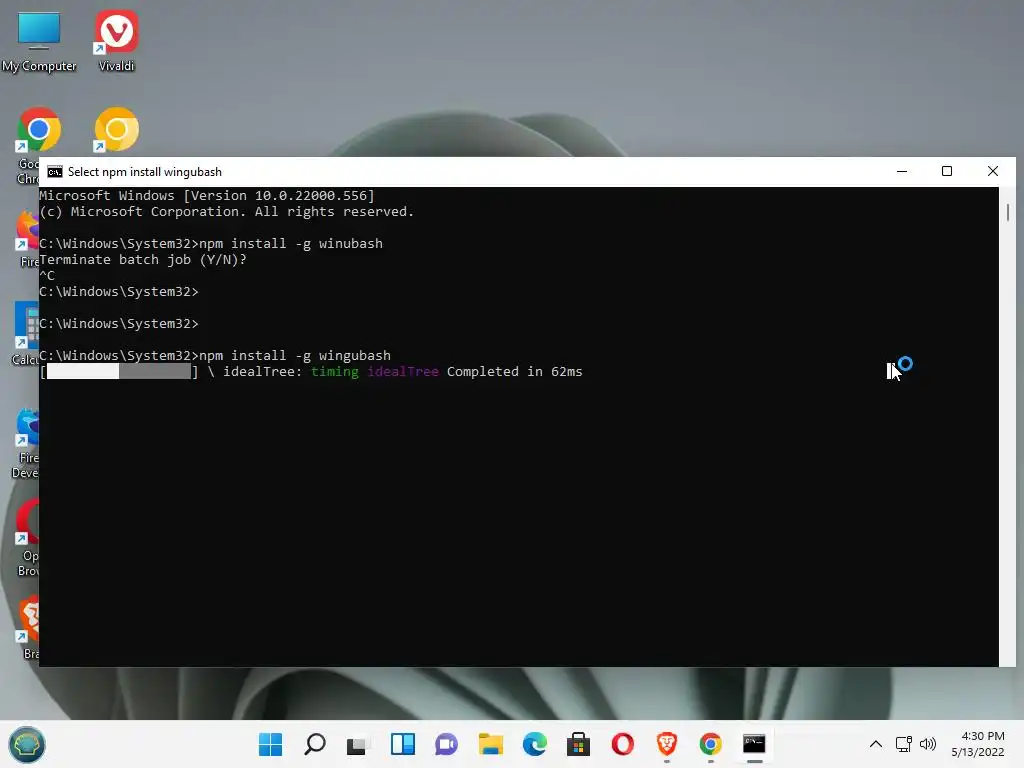Open taskbar Search

[315, 744]
